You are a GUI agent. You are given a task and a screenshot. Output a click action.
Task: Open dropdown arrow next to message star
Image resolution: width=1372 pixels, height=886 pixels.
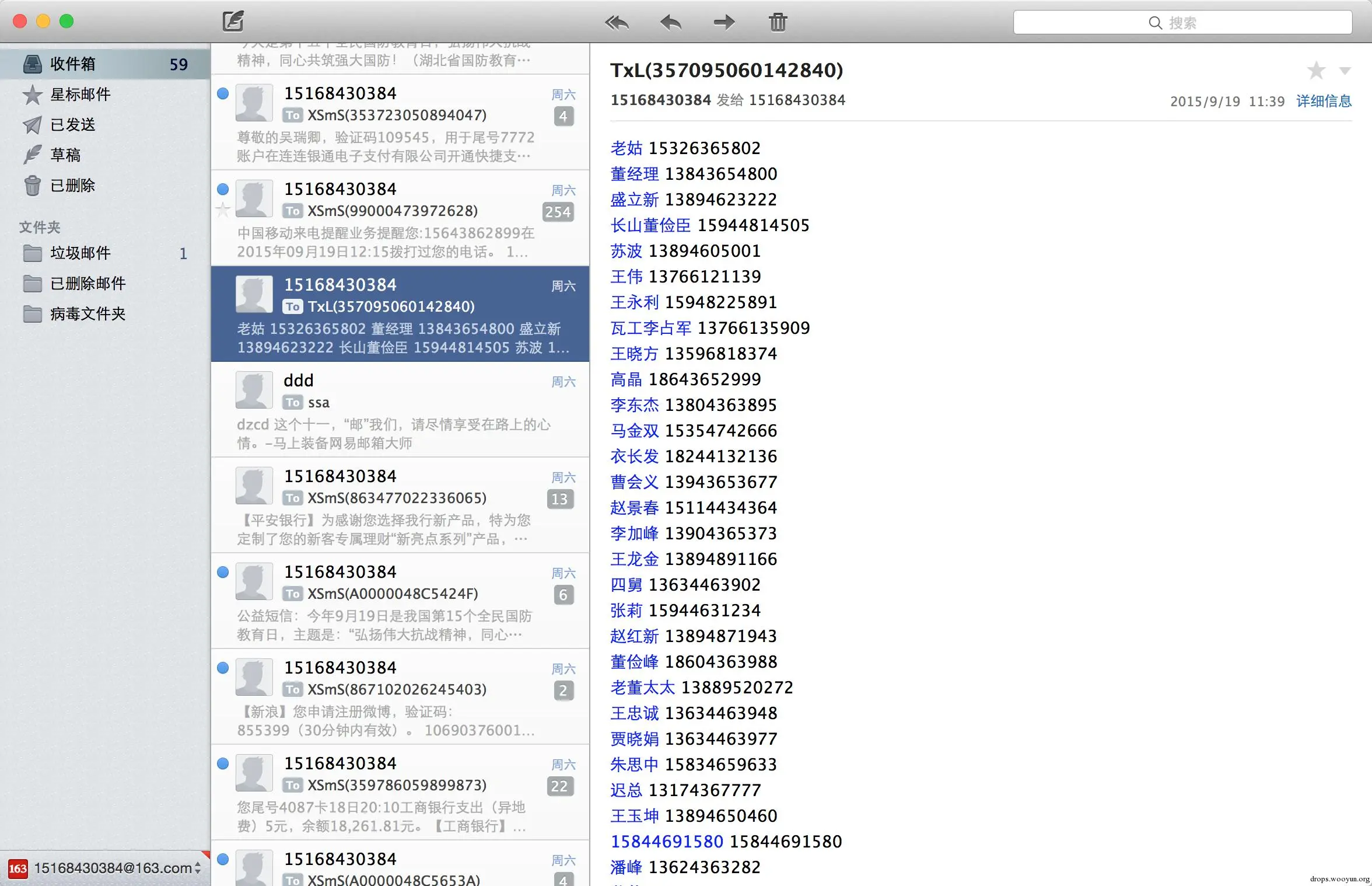[x=1345, y=71]
